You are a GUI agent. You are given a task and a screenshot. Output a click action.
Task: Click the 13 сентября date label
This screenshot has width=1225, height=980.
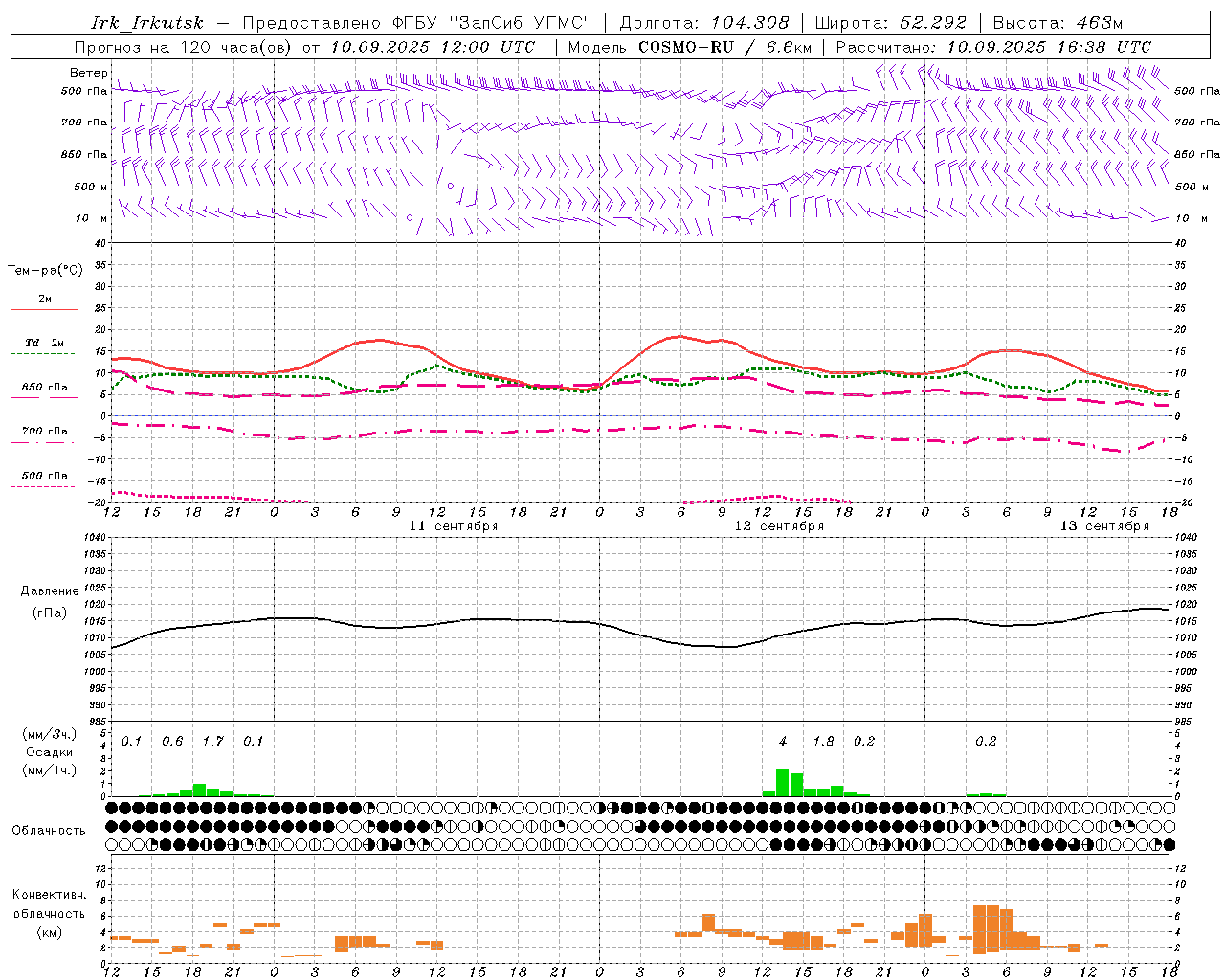(1104, 526)
